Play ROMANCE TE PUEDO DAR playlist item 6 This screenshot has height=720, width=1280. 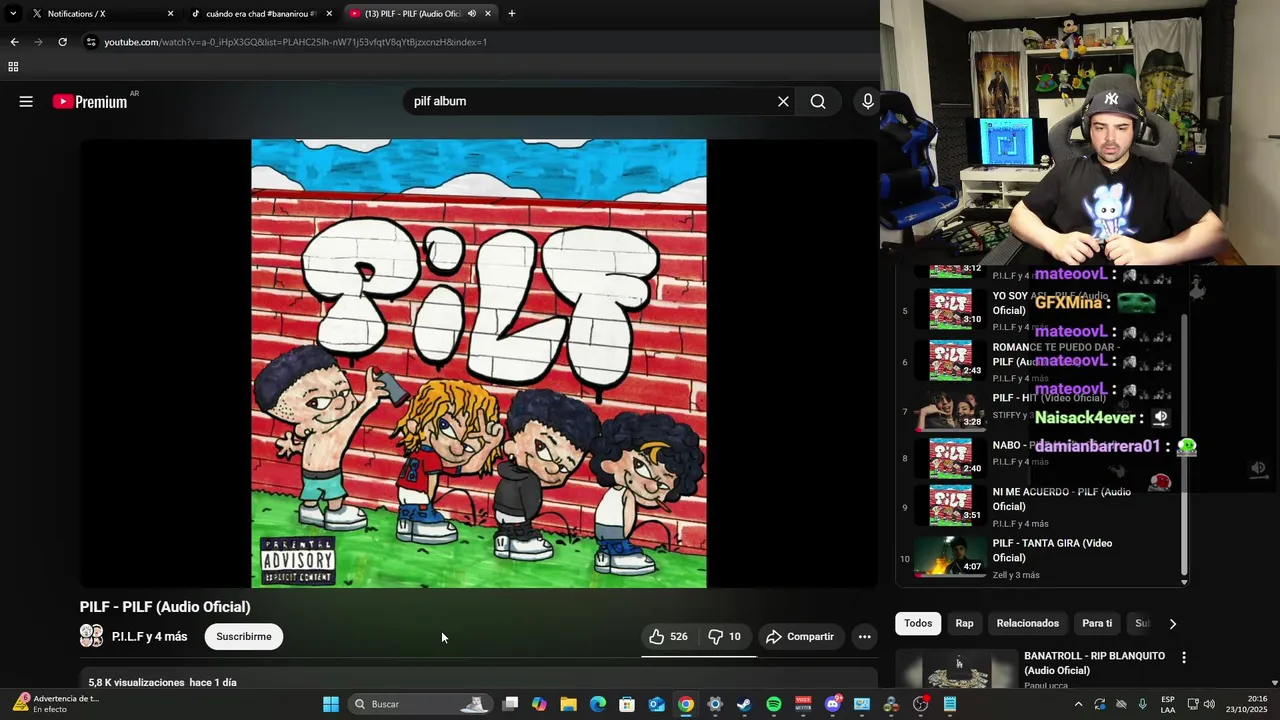[x=1040, y=361]
